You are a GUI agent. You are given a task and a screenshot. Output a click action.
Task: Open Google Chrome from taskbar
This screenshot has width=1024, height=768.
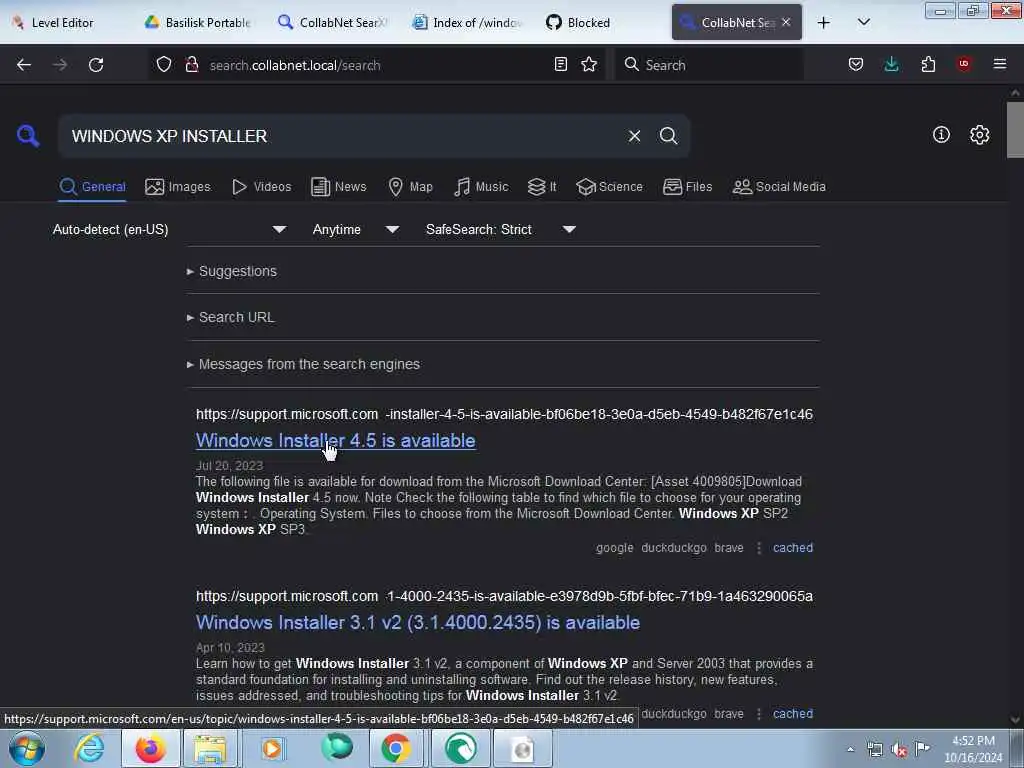pyautogui.click(x=396, y=748)
